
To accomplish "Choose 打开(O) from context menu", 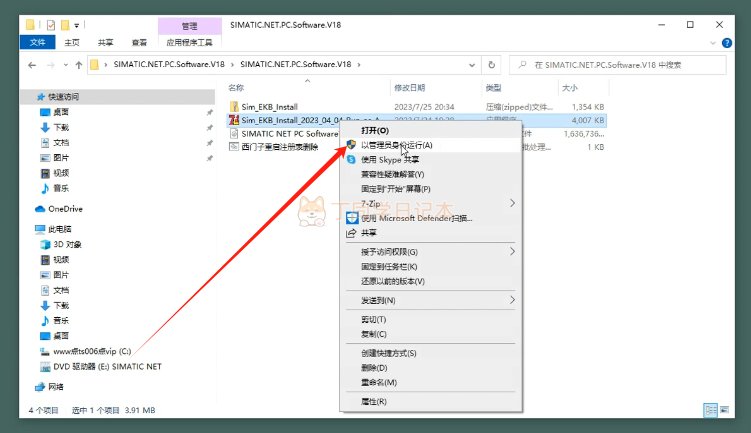I will tap(431, 130).
